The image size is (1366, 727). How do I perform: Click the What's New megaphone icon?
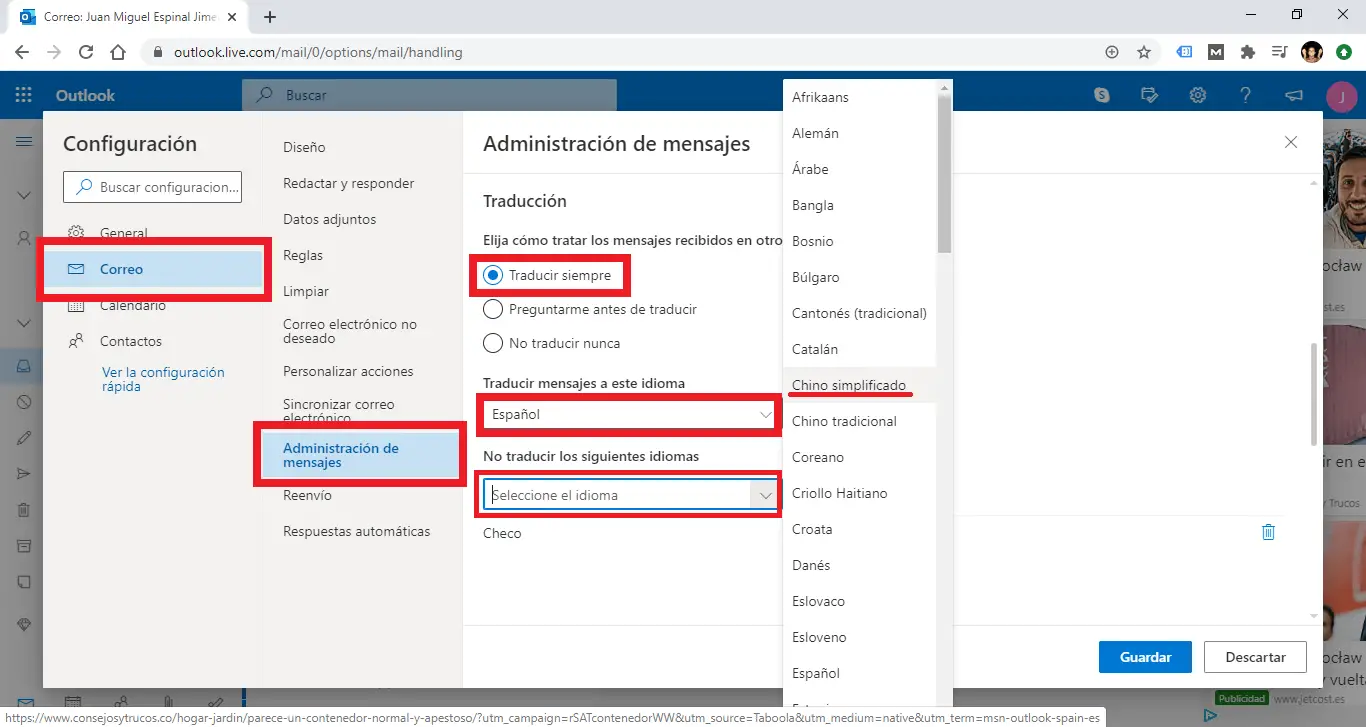[x=1293, y=95]
